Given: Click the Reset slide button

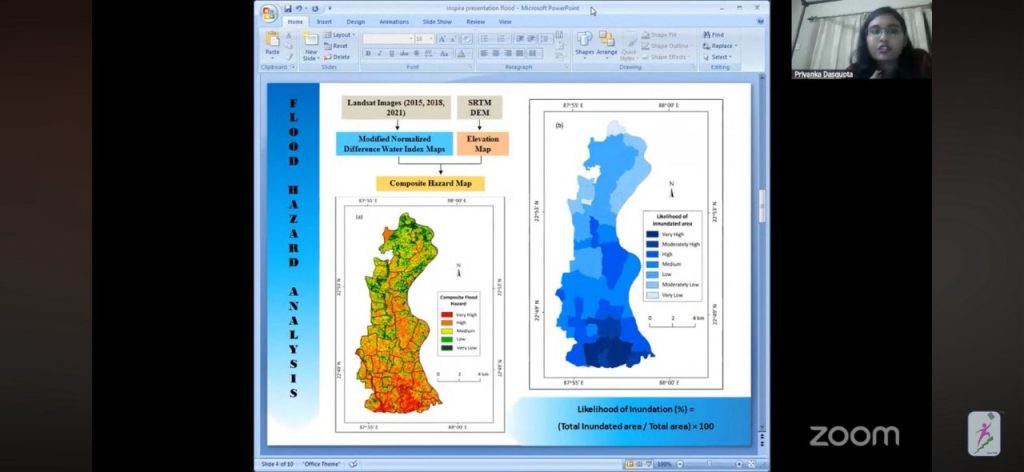Looking at the screenshot, I should [x=338, y=46].
